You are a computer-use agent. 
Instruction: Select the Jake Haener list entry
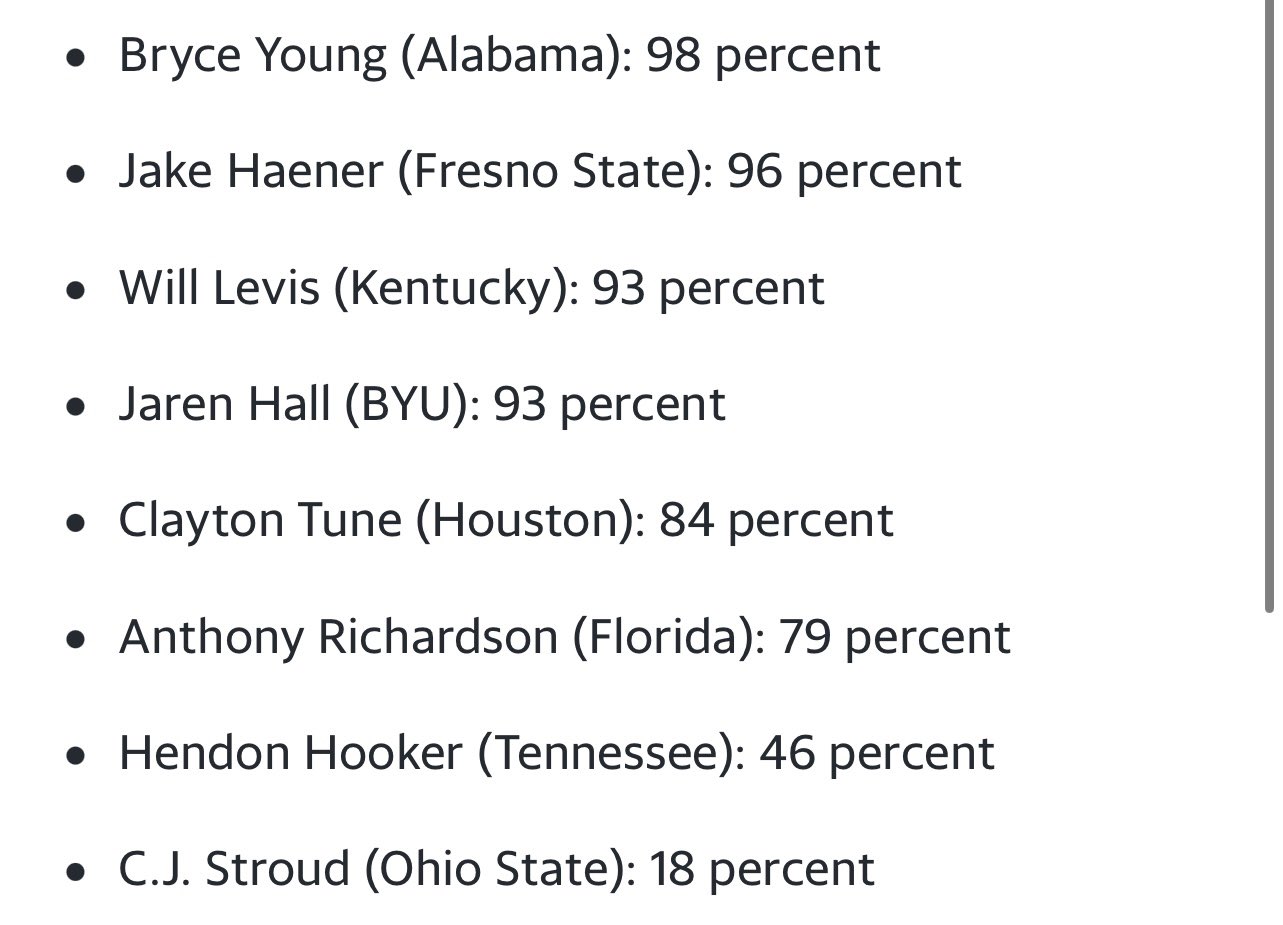pos(540,171)
